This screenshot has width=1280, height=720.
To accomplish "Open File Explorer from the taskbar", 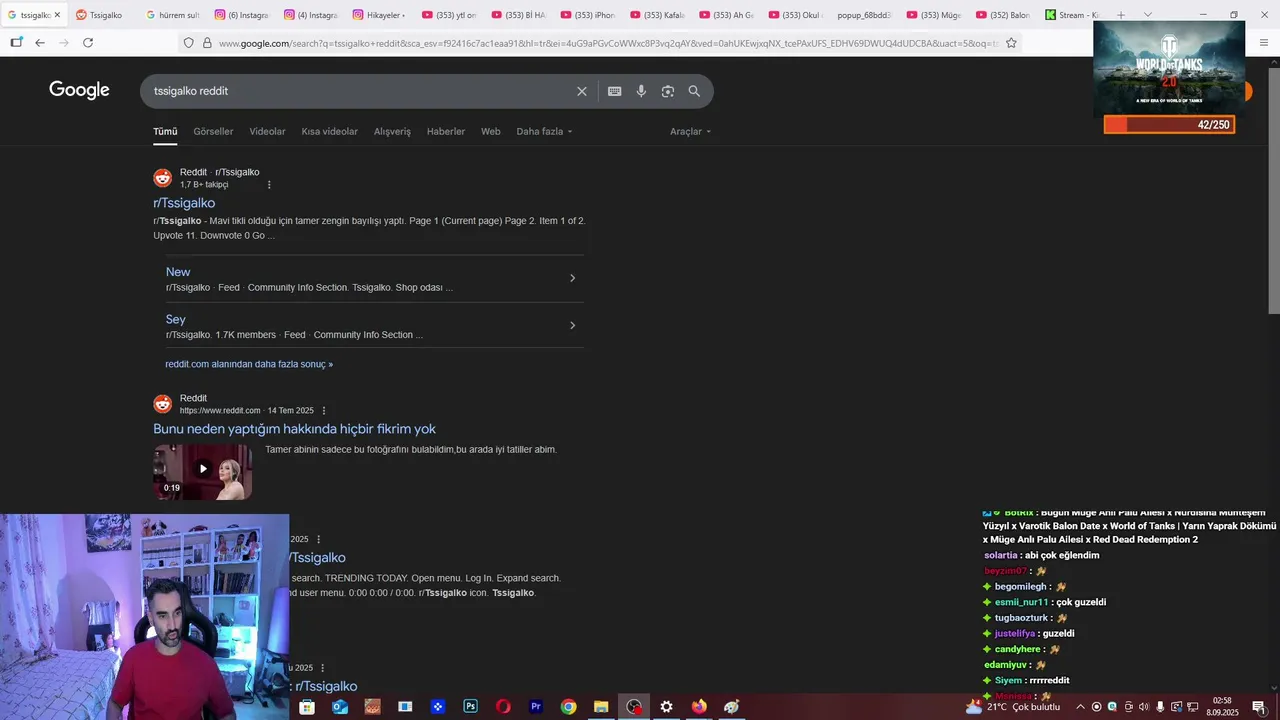I will coord(601,707).
